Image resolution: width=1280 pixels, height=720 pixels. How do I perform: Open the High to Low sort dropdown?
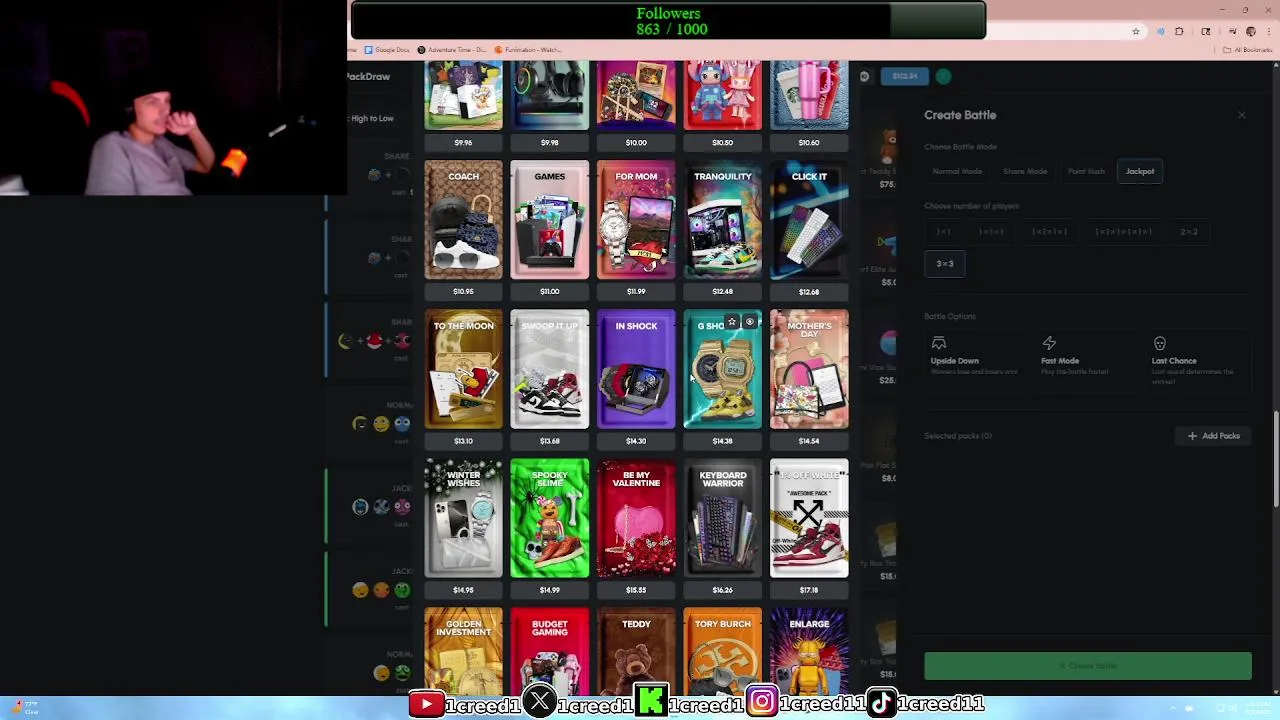[x=371, y=118]
